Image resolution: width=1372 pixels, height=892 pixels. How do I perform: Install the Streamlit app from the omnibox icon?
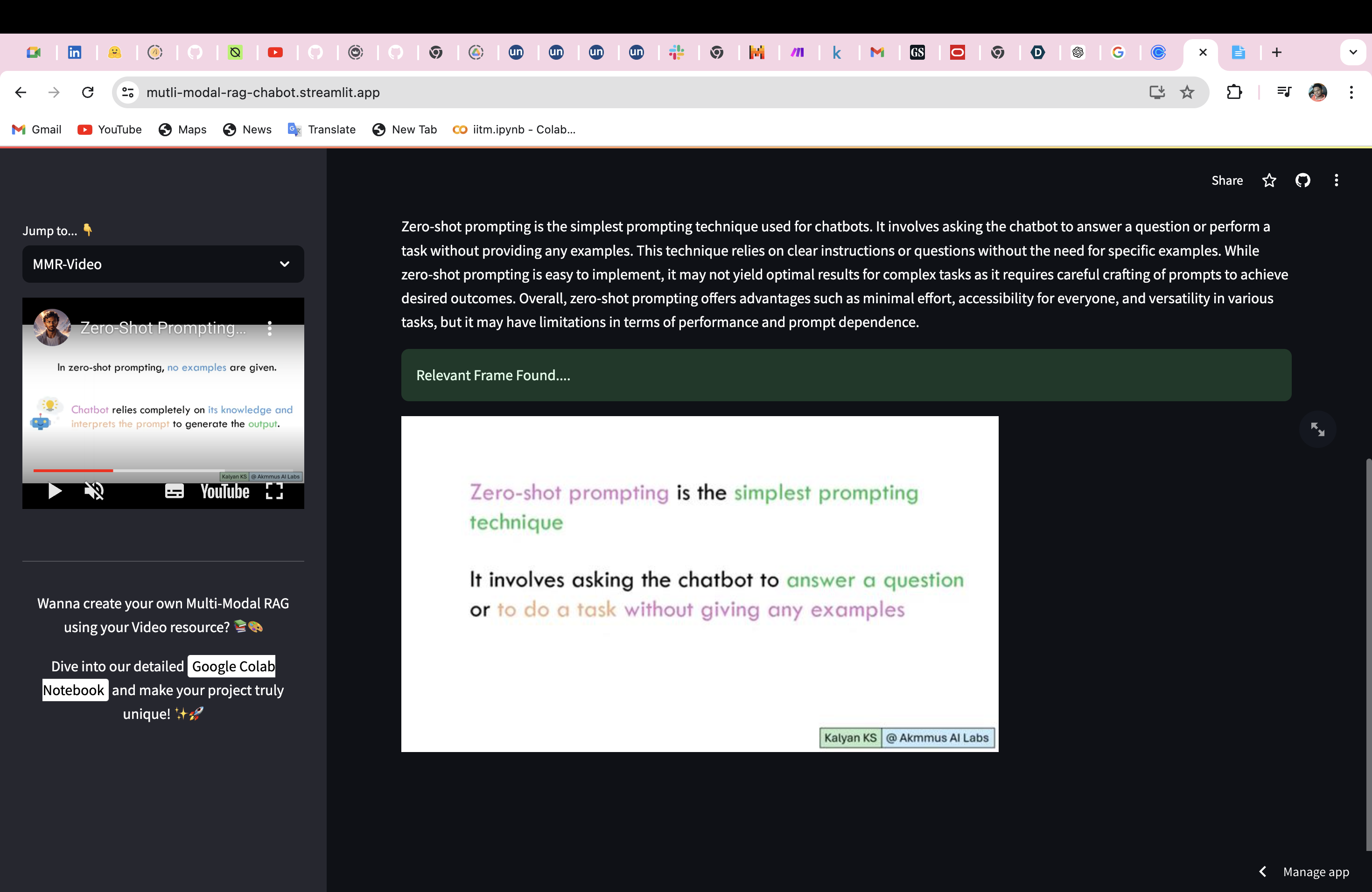pos(1157,92)
